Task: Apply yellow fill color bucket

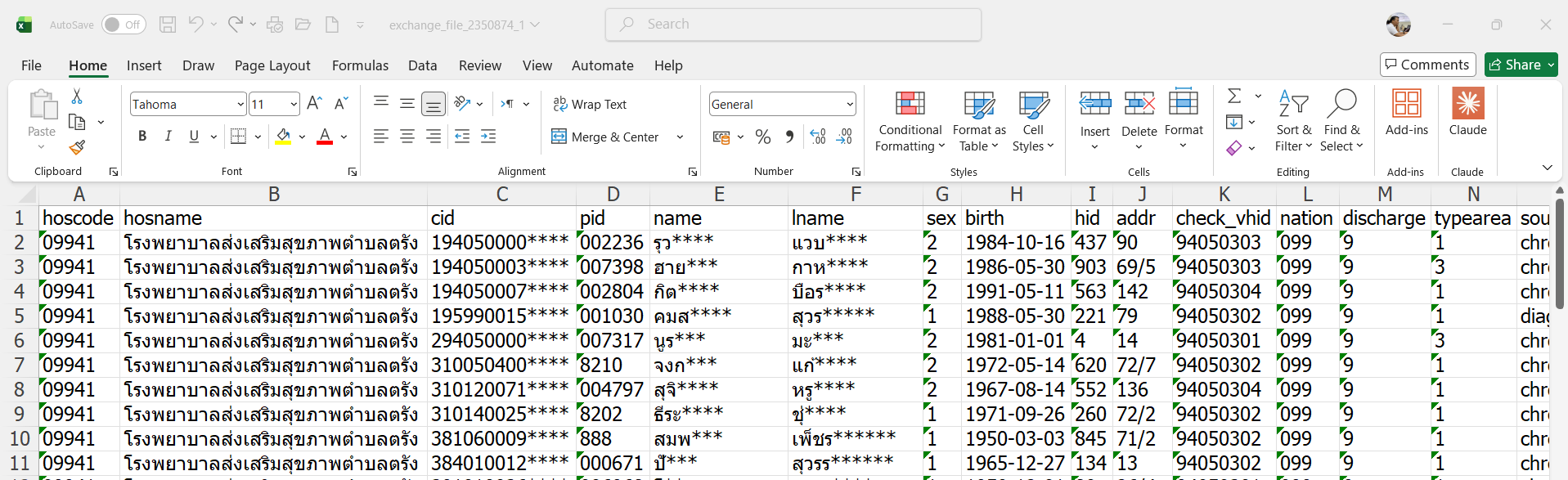Action: click(x=283, y=137)
